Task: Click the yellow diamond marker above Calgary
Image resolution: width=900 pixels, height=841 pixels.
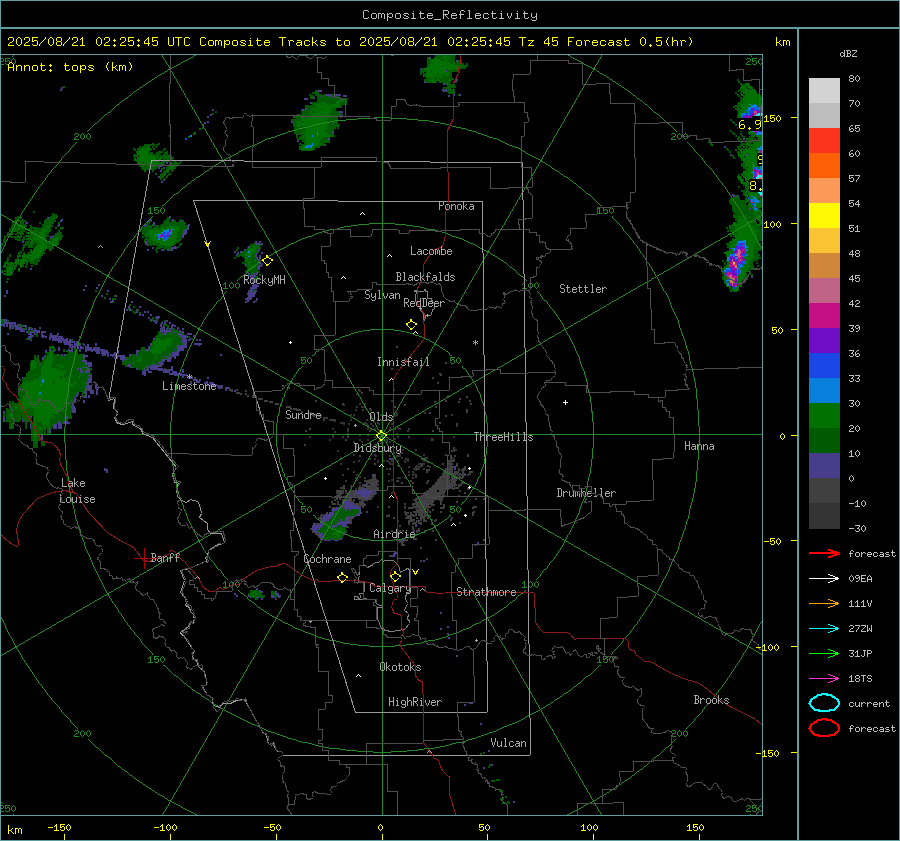Action: (395, 576)
